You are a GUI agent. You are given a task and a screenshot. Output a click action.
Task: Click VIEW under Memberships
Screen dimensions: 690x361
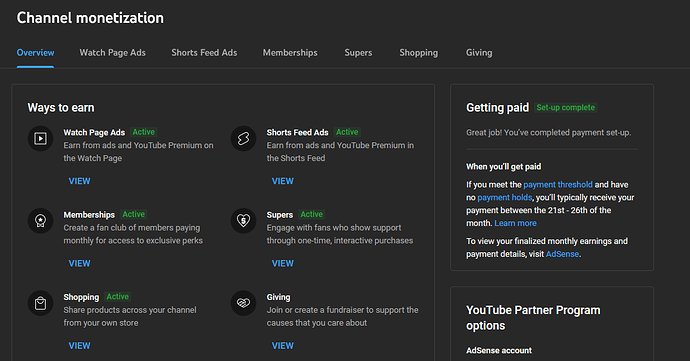point(79,263)
